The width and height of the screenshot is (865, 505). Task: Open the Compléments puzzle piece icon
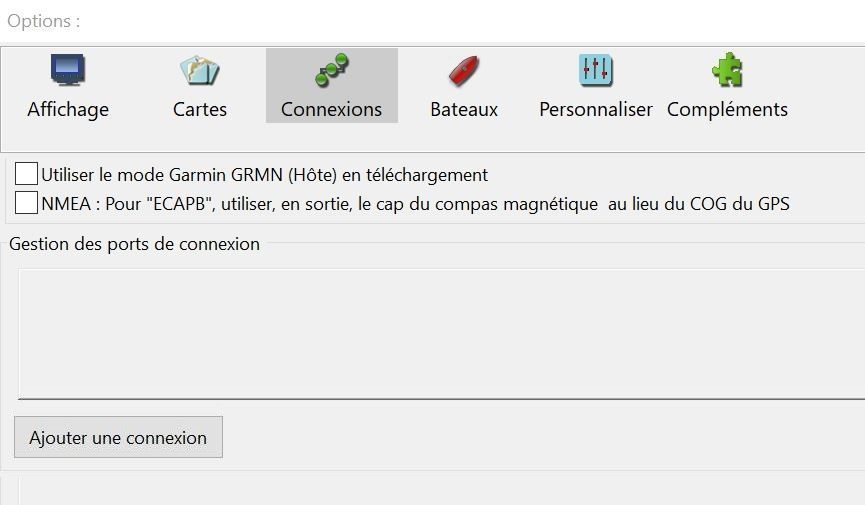coord(727,70)
